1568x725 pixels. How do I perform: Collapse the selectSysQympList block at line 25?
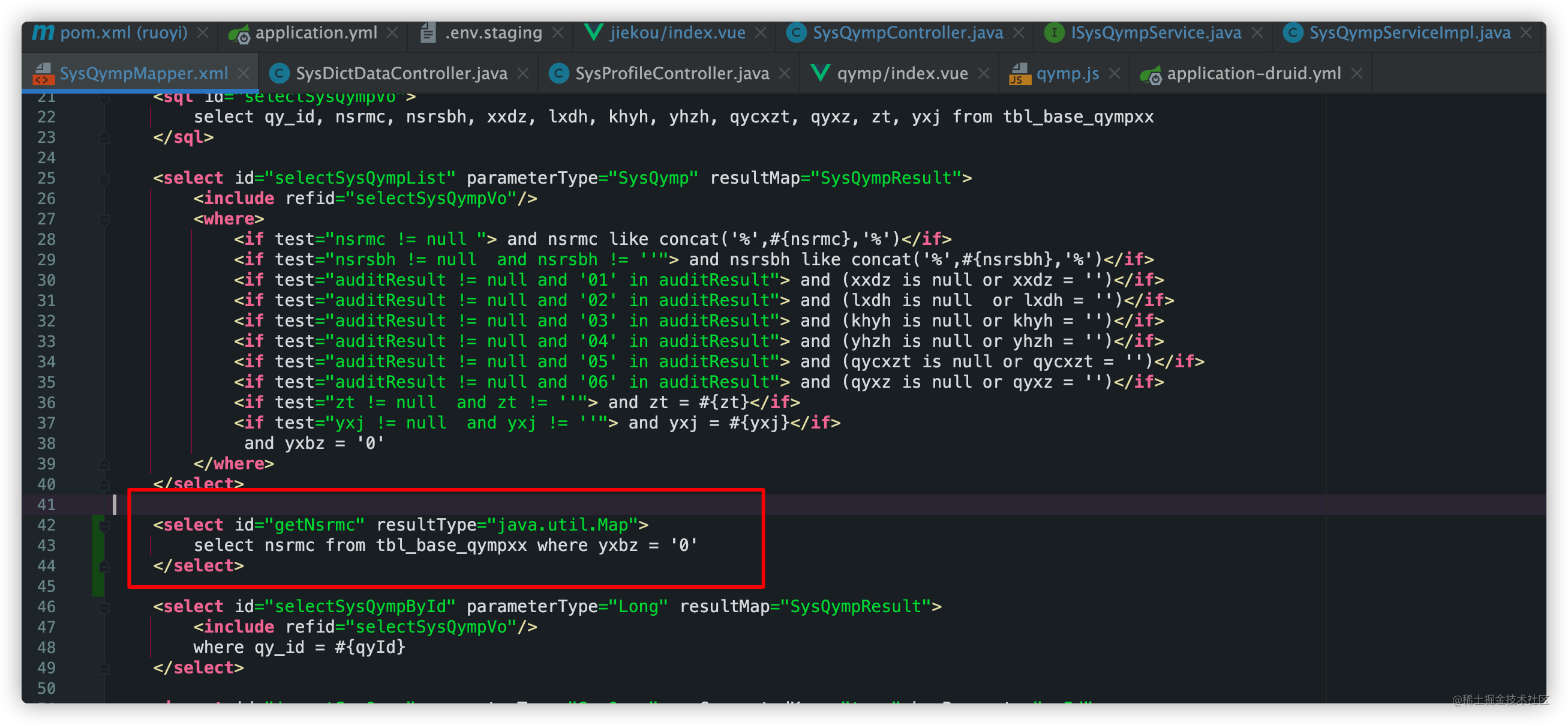(x=105, y=178)
